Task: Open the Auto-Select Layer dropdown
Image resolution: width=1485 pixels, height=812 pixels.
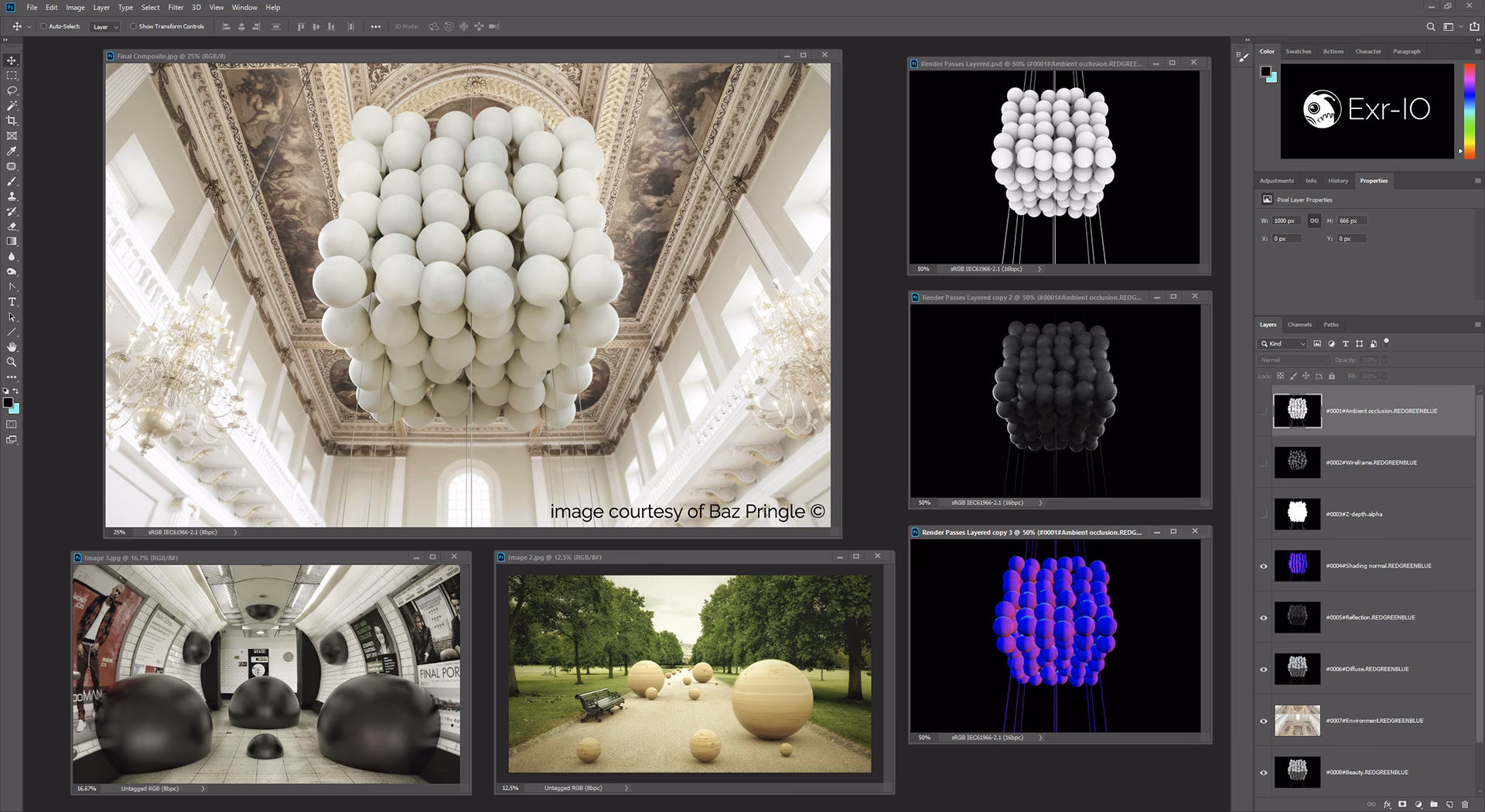Action: [x=105, y=27]
